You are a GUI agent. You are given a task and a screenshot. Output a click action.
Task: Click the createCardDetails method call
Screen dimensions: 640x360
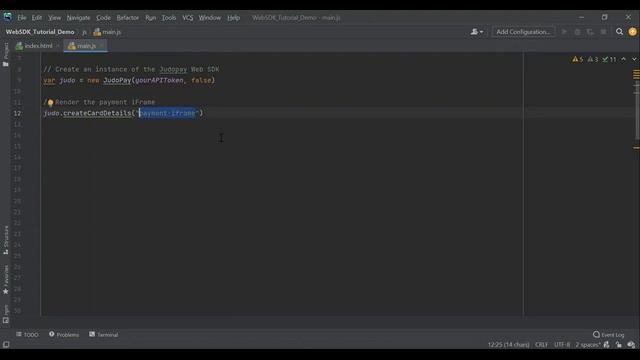click(97, 113)
